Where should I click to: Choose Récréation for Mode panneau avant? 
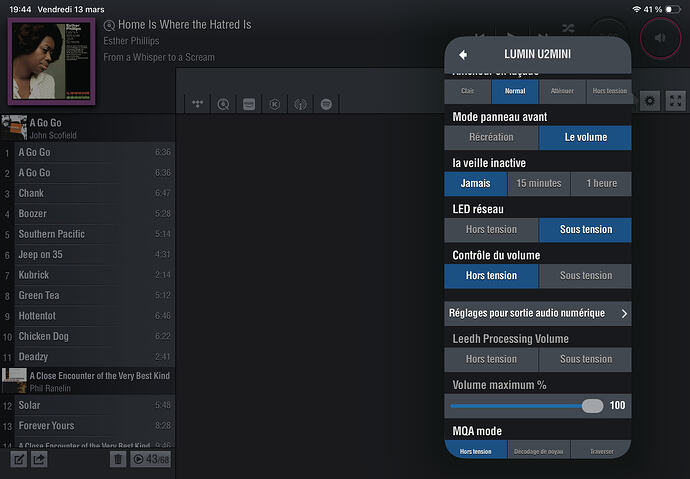[x=491, y=137]
